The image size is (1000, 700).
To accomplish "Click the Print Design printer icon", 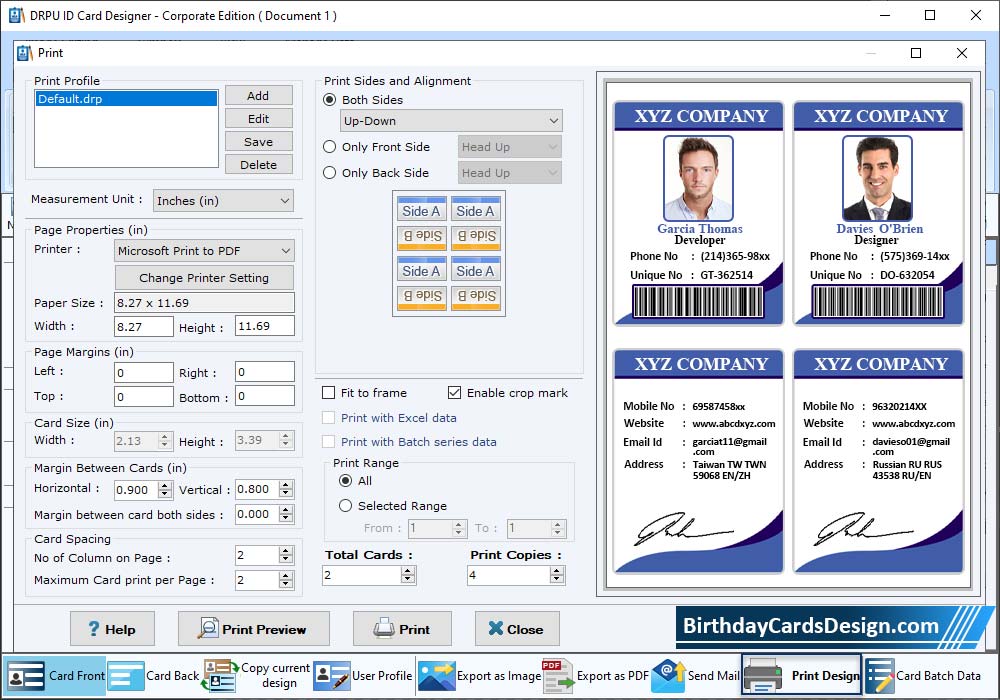I will 763,676.
